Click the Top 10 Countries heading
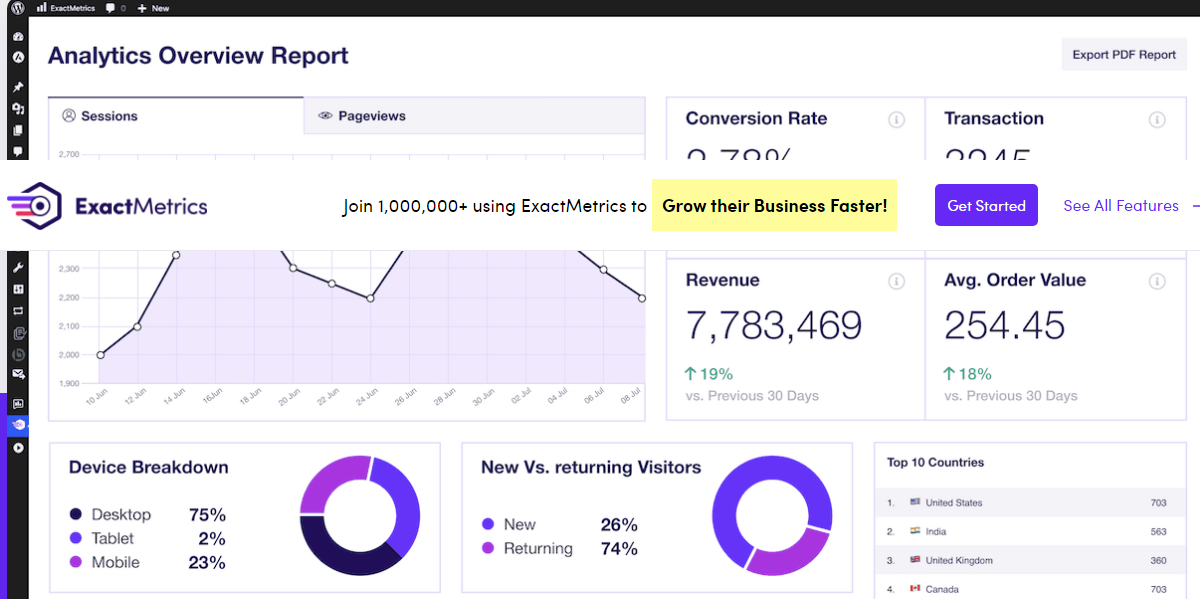Viewport: 1200px width, 599px height. [x=935, y=462]
